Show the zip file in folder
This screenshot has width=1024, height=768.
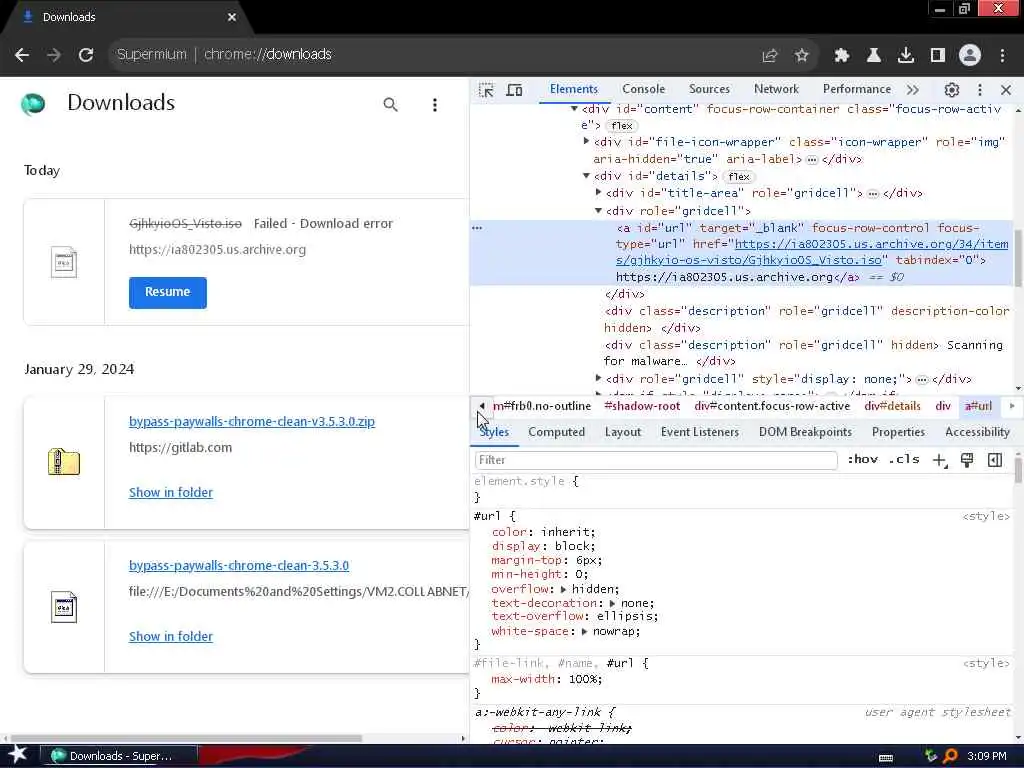[x=171, y=493]
